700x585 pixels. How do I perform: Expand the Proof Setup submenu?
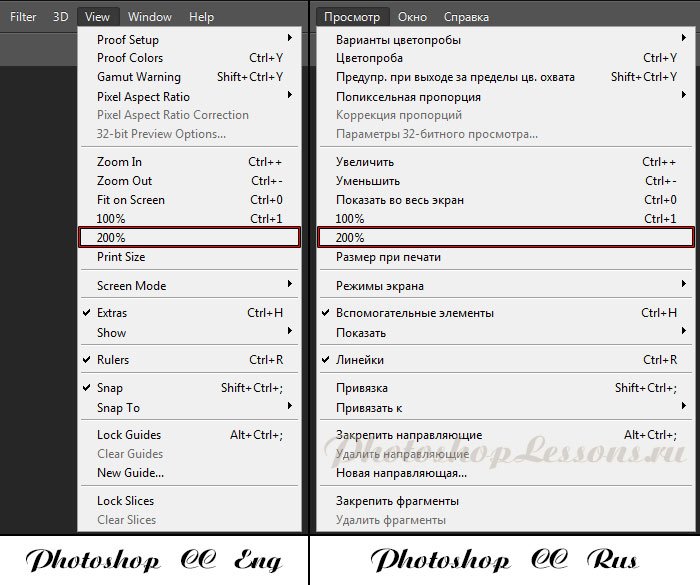point(190,39)
